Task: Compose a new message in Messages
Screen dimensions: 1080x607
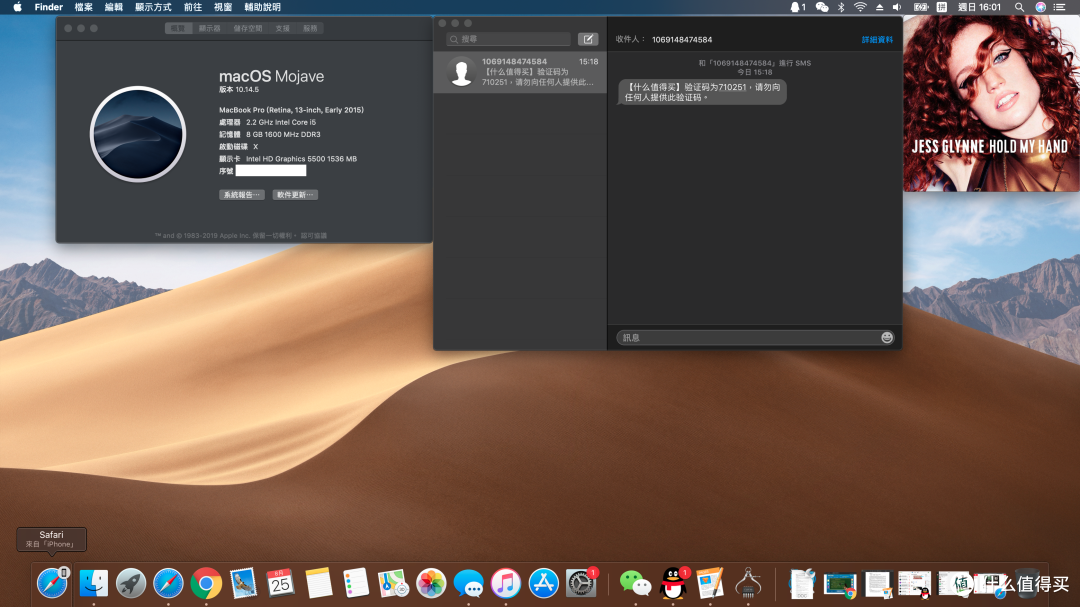Action: coord(588,39)
